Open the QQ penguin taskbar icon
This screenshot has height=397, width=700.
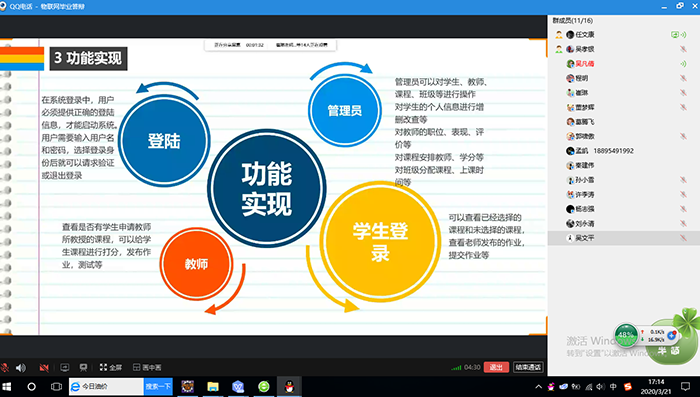289,386
